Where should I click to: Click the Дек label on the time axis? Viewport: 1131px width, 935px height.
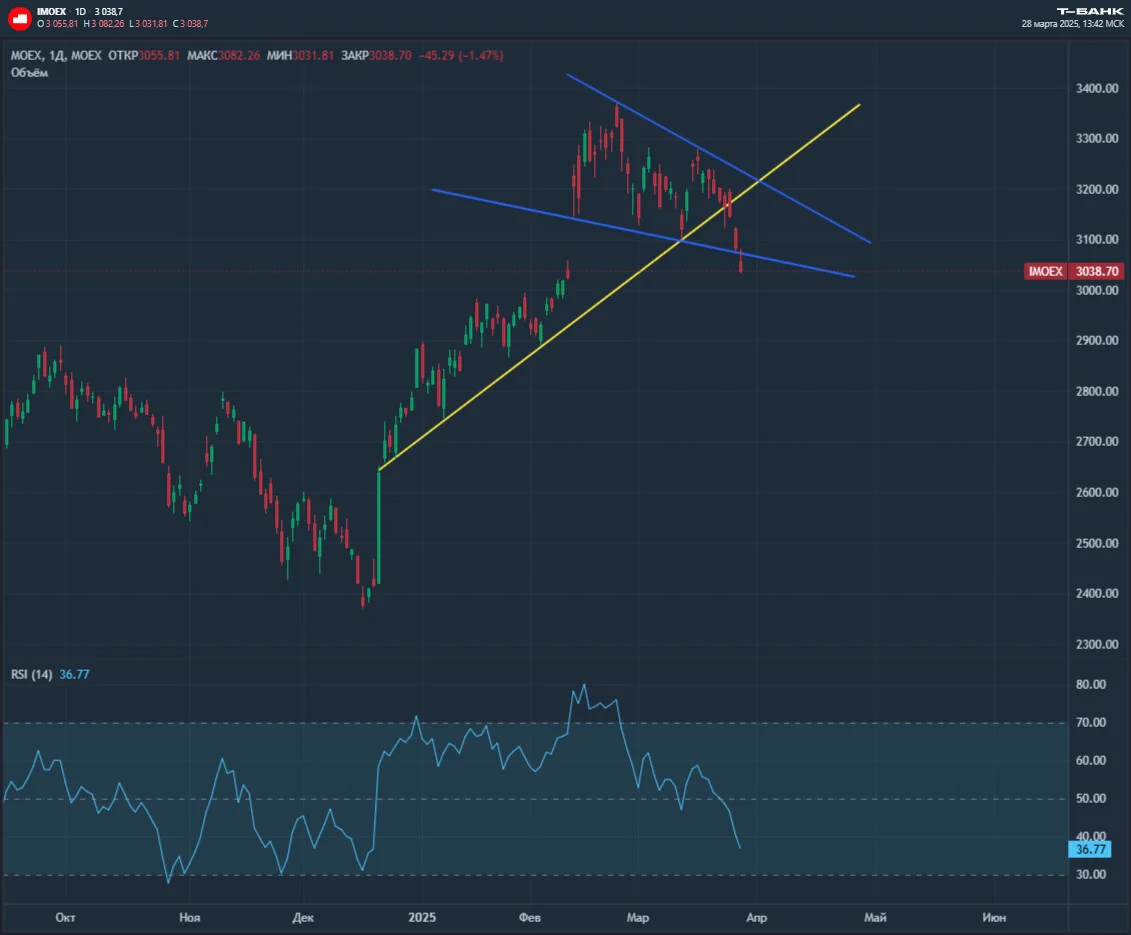(303, 918)
